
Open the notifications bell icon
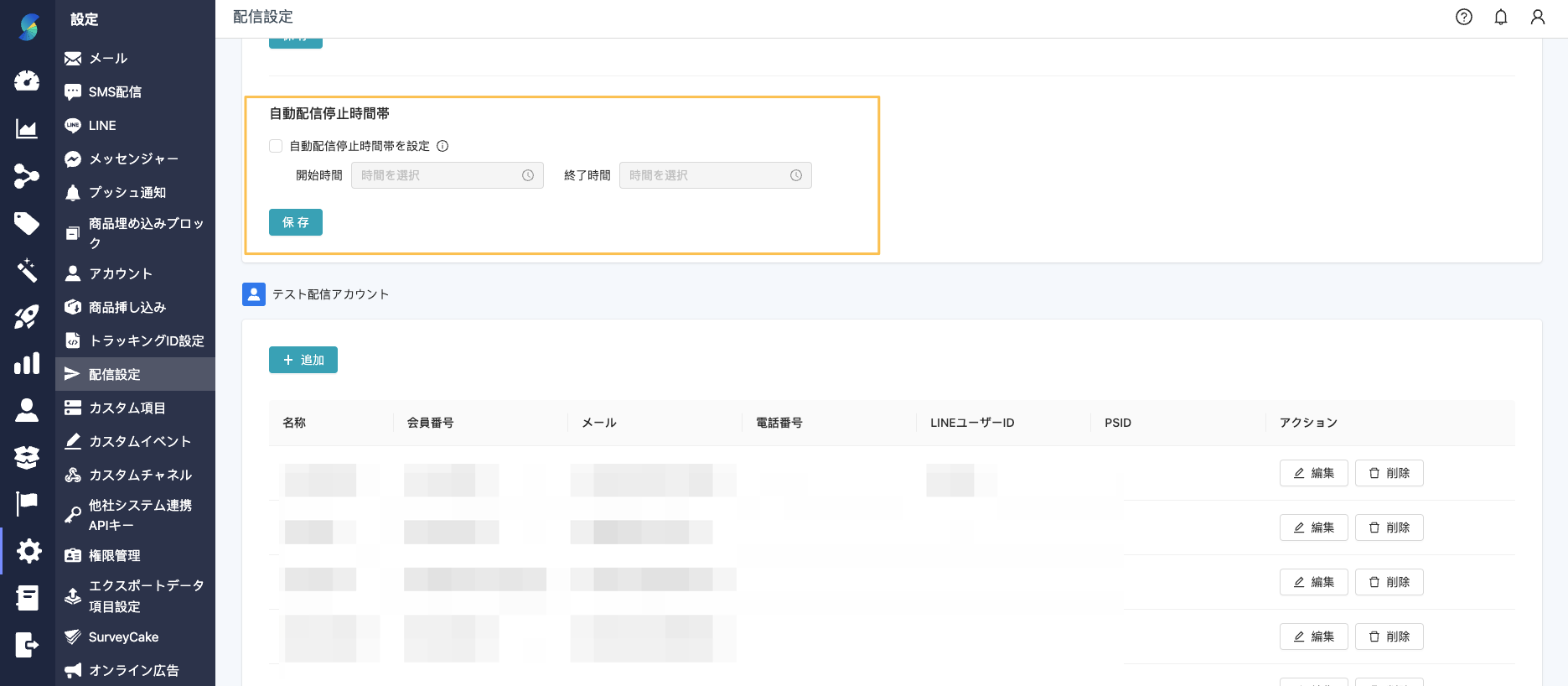(1501, 17)
